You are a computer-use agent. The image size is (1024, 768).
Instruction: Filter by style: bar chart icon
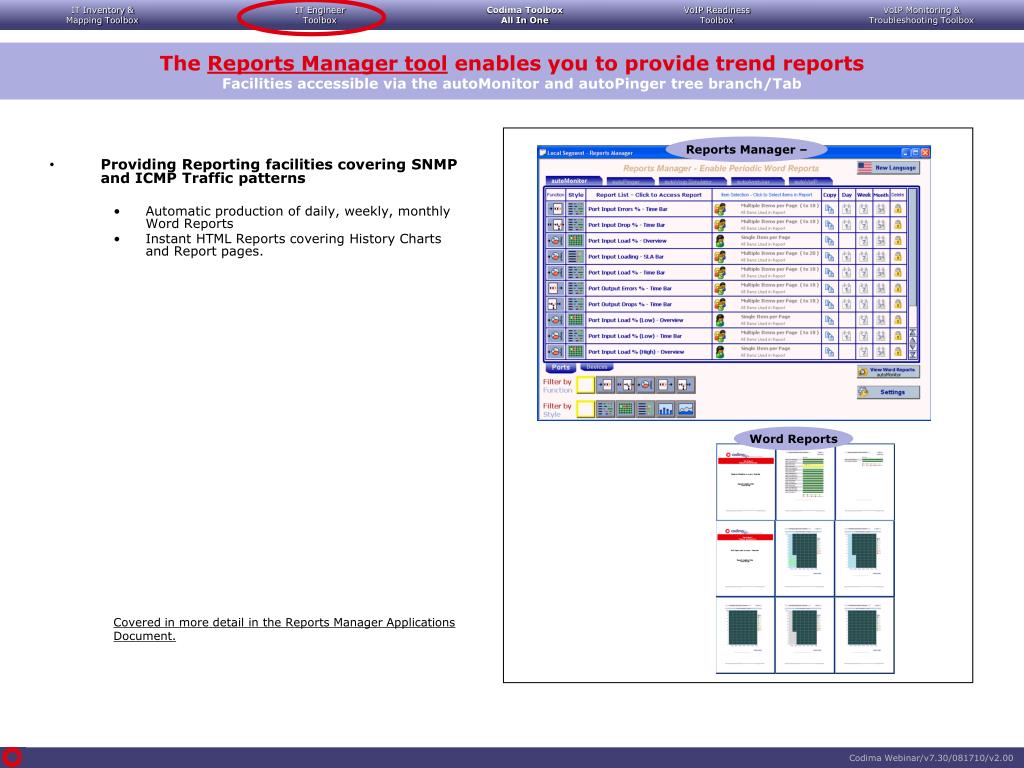pos(665,409)
